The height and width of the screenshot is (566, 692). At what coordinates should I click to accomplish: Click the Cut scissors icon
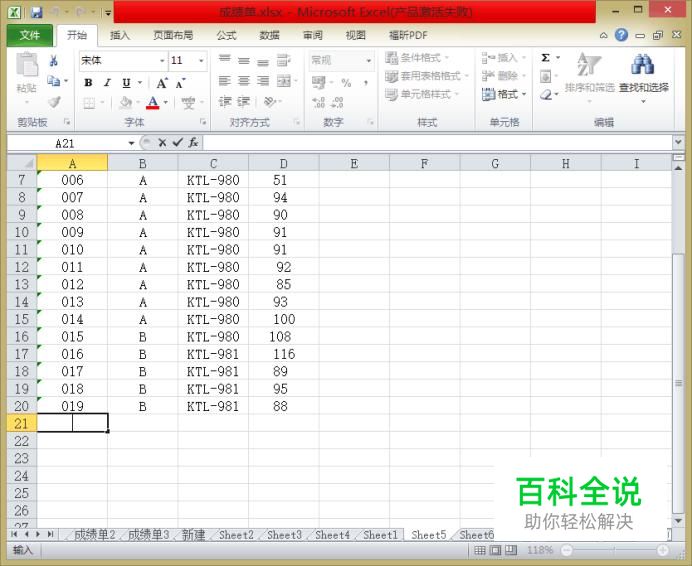click(54, 60)
